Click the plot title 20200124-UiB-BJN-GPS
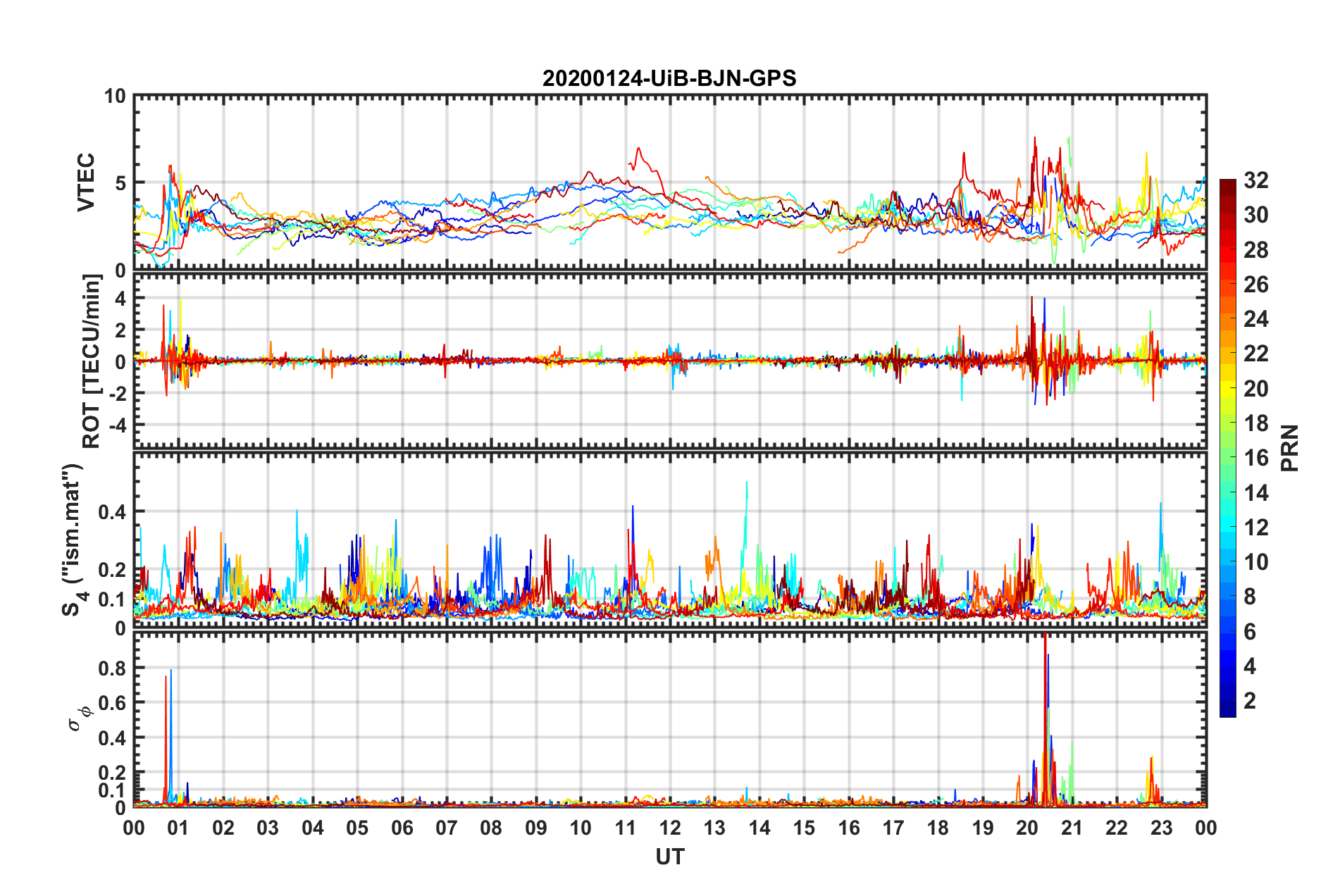Screen dimensions: 1340x896 669,78
